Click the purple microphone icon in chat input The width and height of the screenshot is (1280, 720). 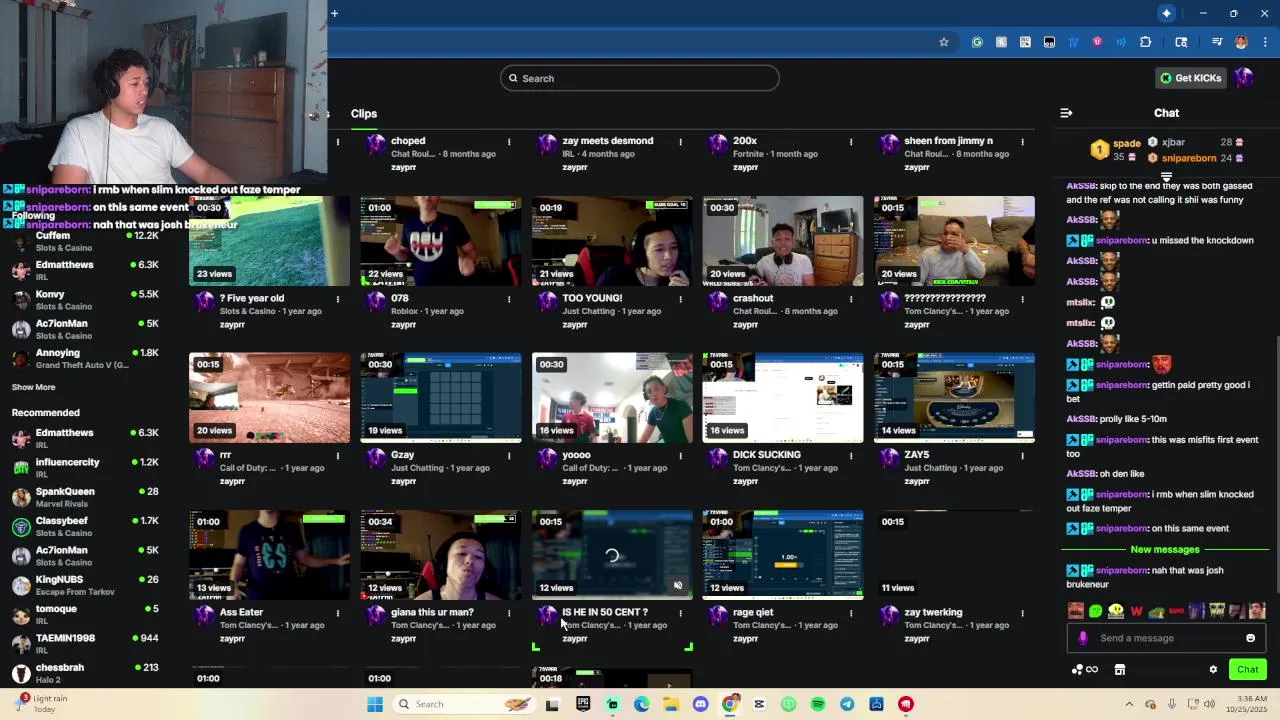click(1083, 638)
